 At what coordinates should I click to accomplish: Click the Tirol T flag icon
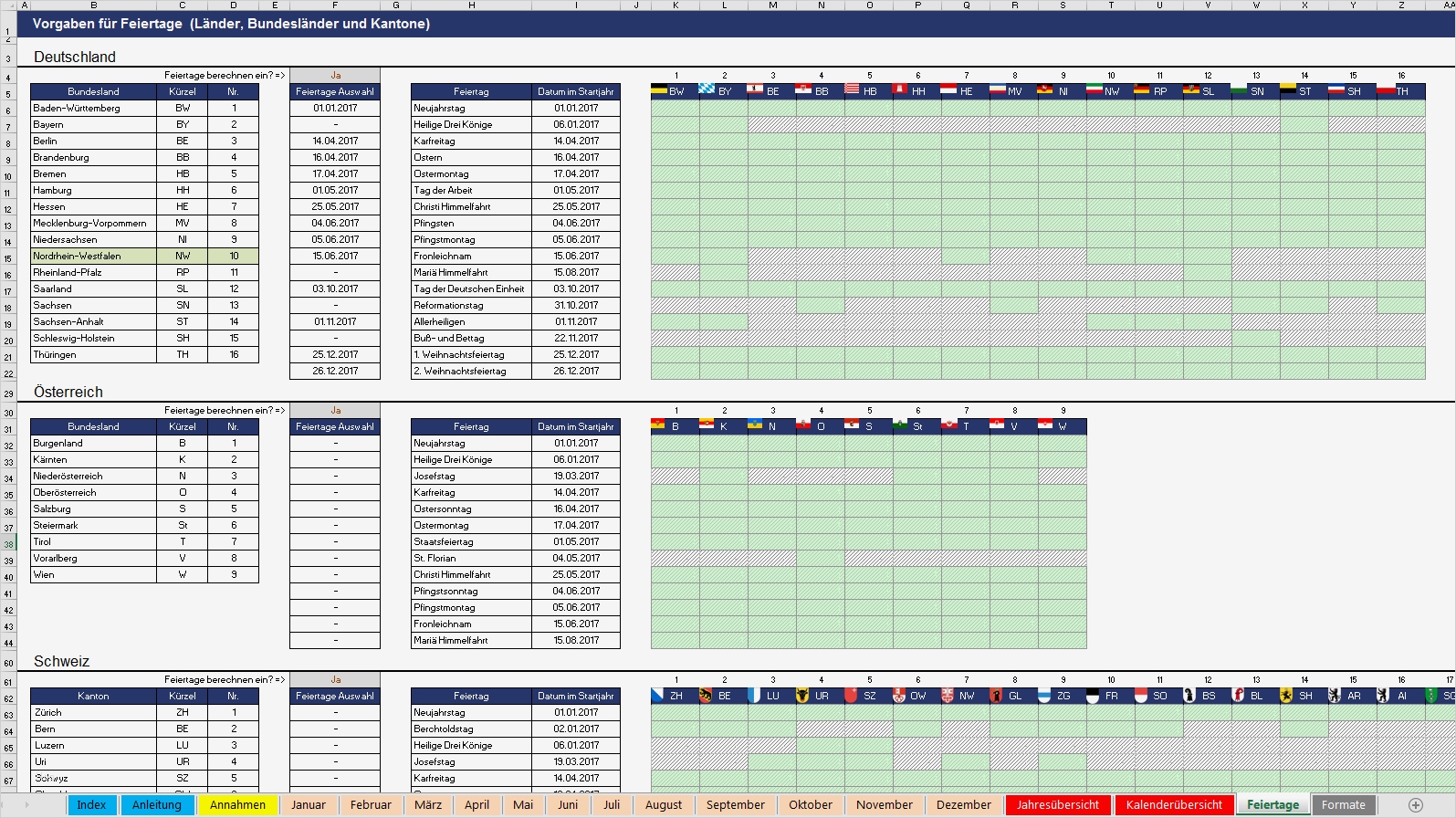(948, 424)
